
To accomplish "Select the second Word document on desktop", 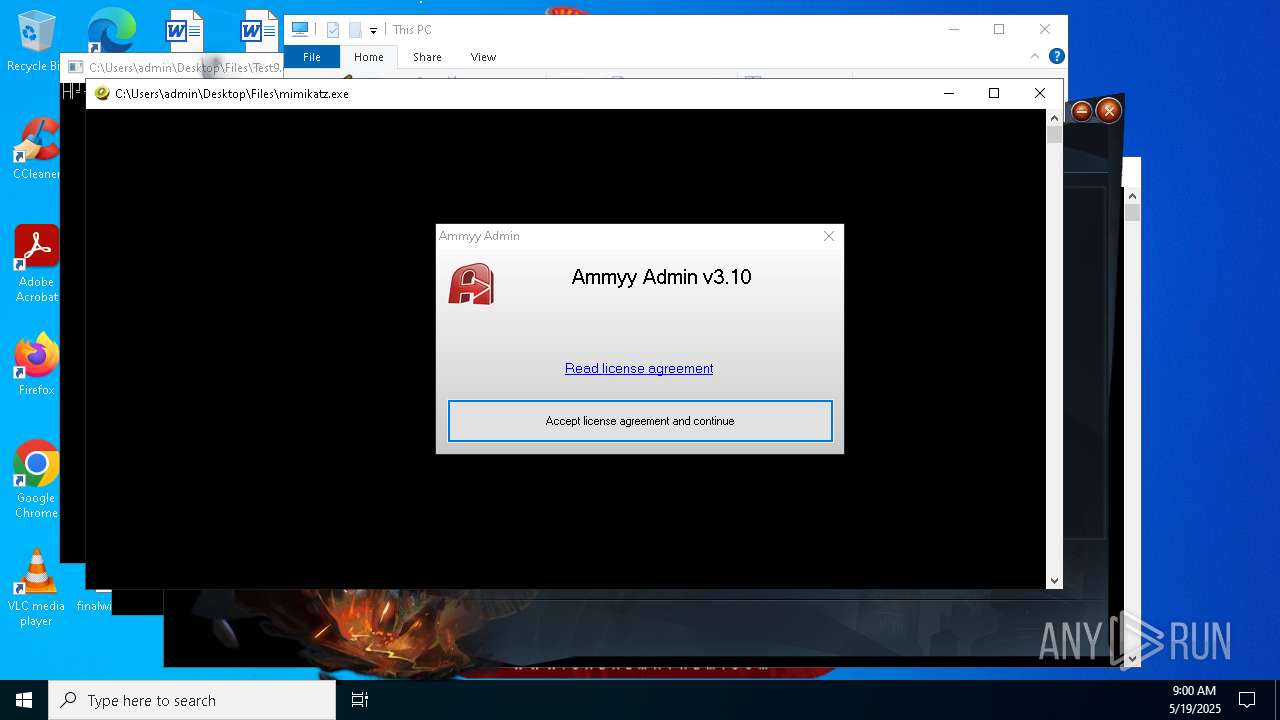I will click(260, 30).
